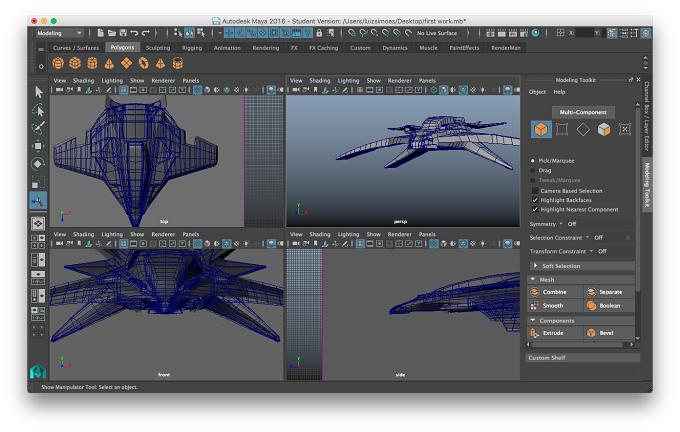680x432 pixels.
Task: Activate the Scale tool in toolbox
Action: [38, 182]
